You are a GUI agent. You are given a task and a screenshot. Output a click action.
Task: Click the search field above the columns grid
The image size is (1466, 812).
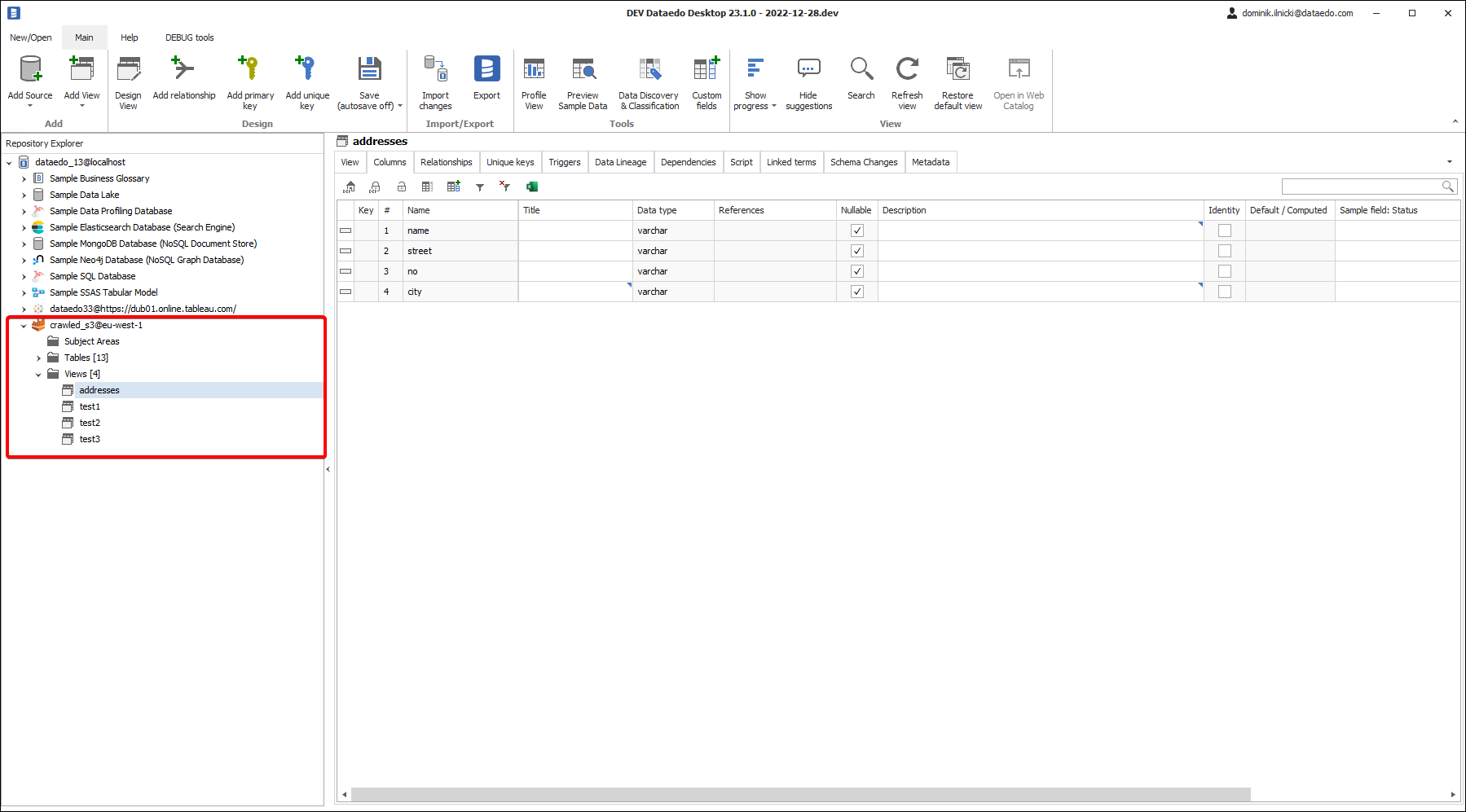coord(1361,187)
